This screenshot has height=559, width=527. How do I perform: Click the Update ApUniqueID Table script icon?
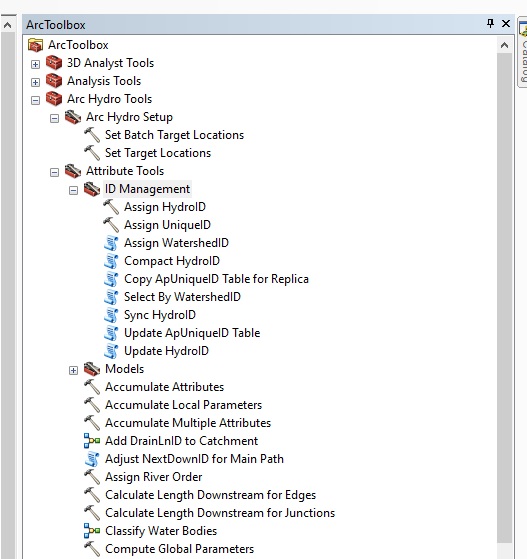coord(111,333)
